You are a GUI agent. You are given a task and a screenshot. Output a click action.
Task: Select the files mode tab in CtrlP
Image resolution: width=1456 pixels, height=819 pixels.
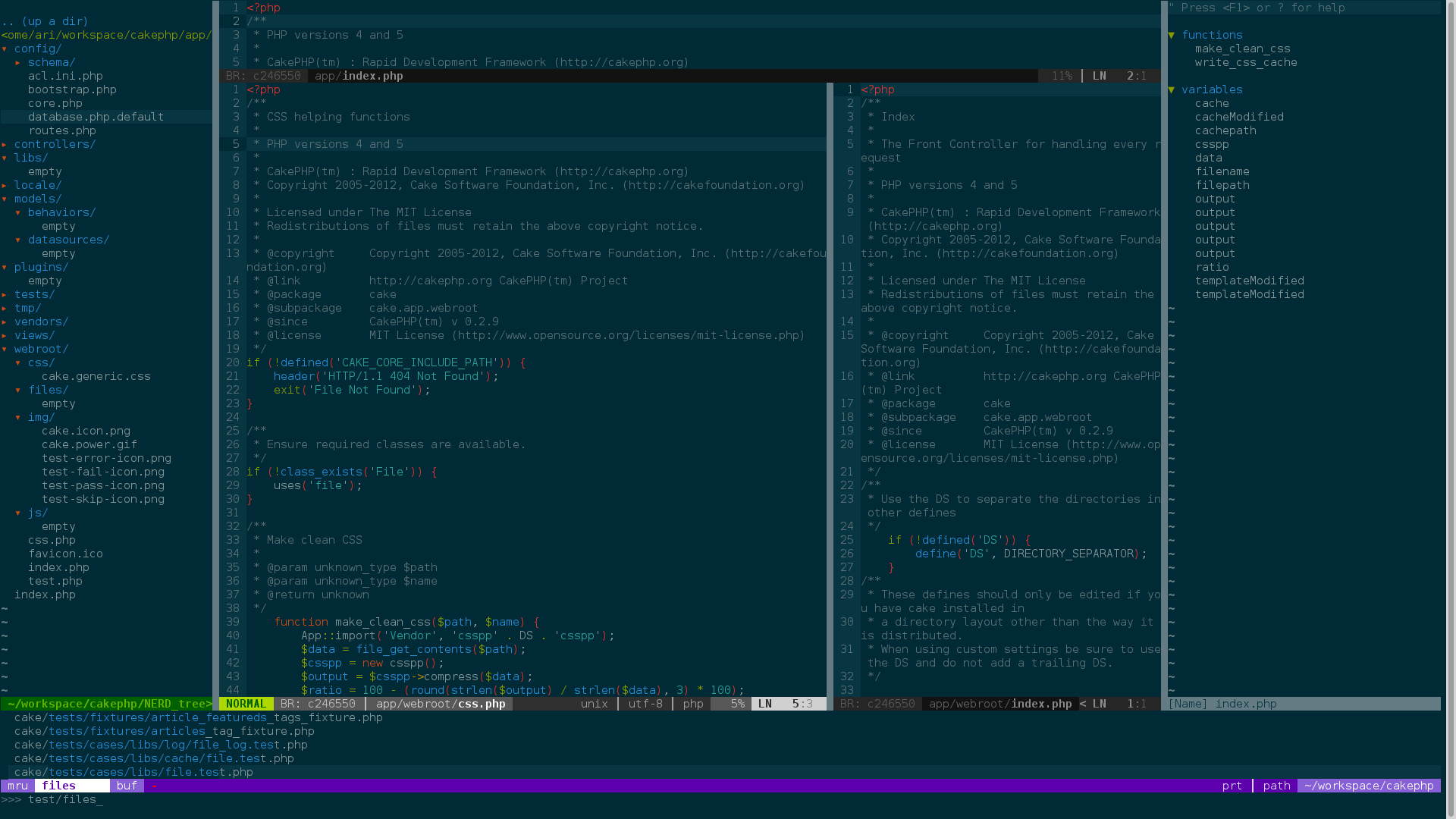pos(59,786)
